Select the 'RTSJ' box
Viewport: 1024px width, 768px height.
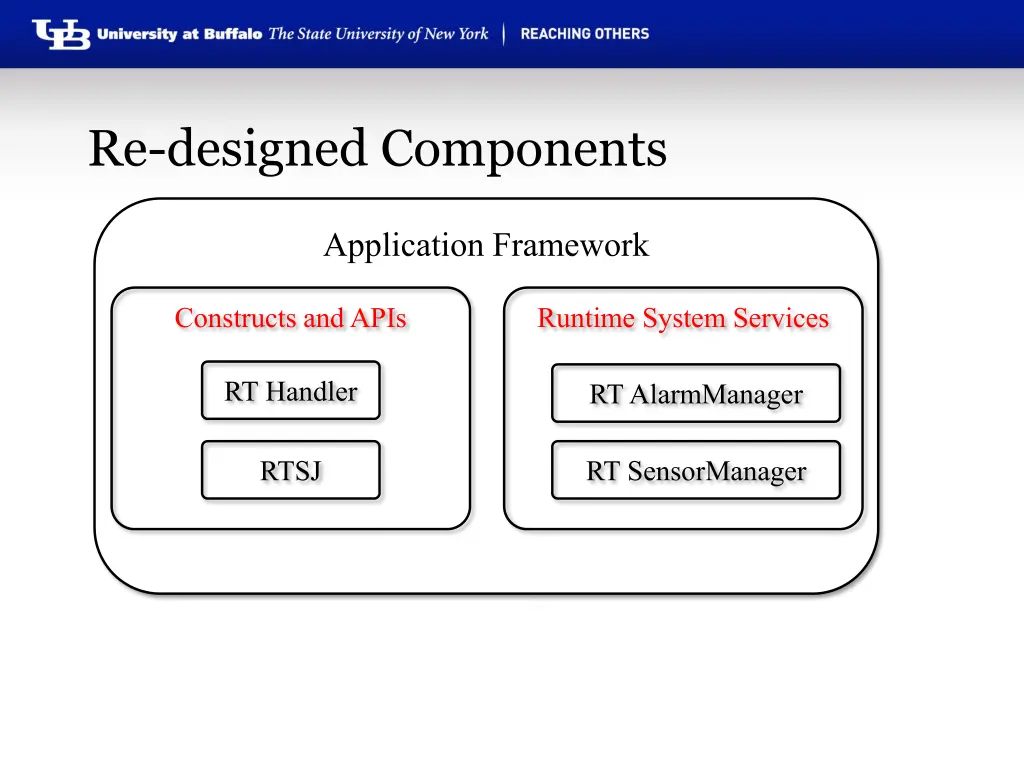[291, 470]
